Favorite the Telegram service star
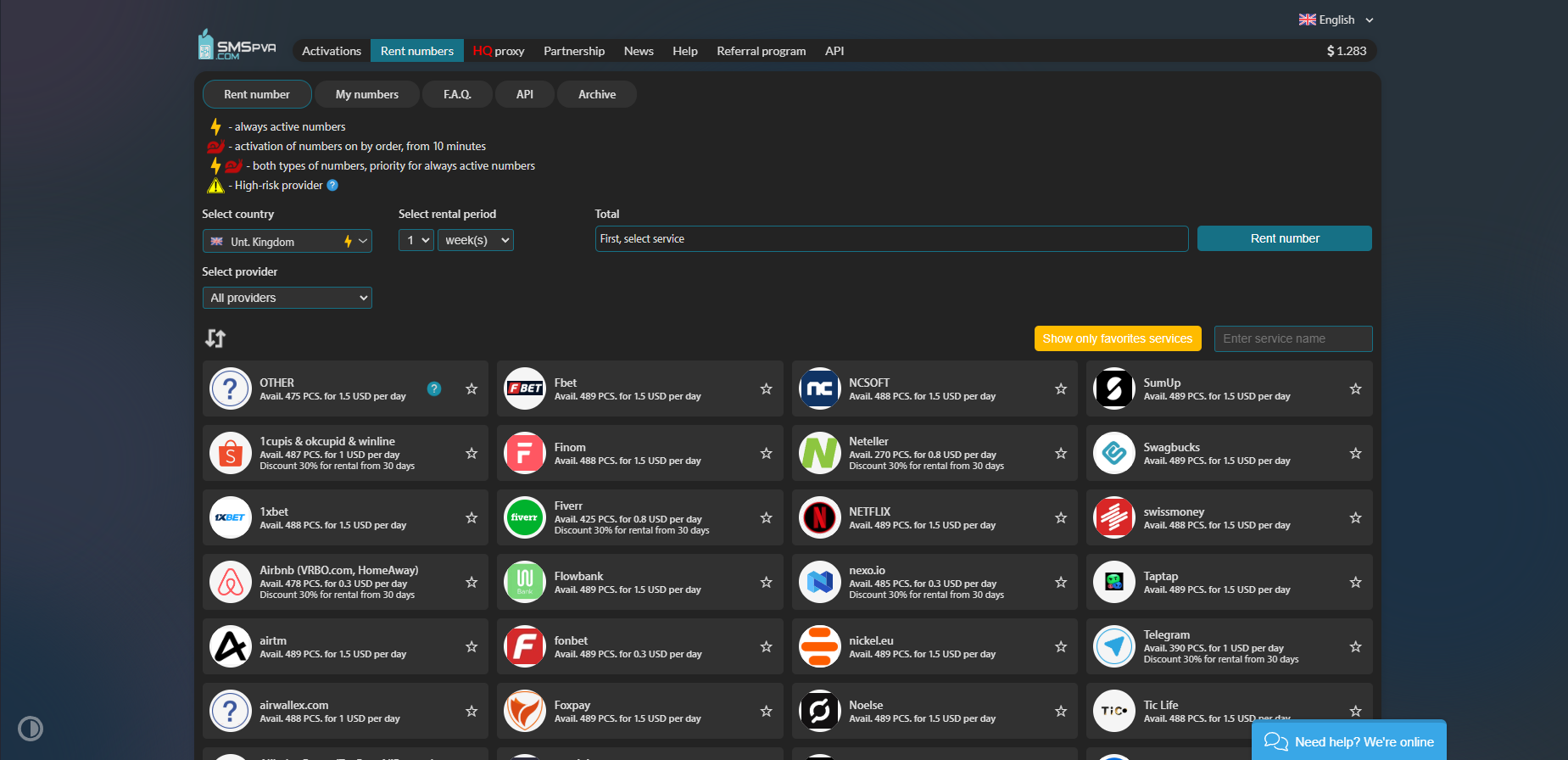 [x=1355, y=646]
